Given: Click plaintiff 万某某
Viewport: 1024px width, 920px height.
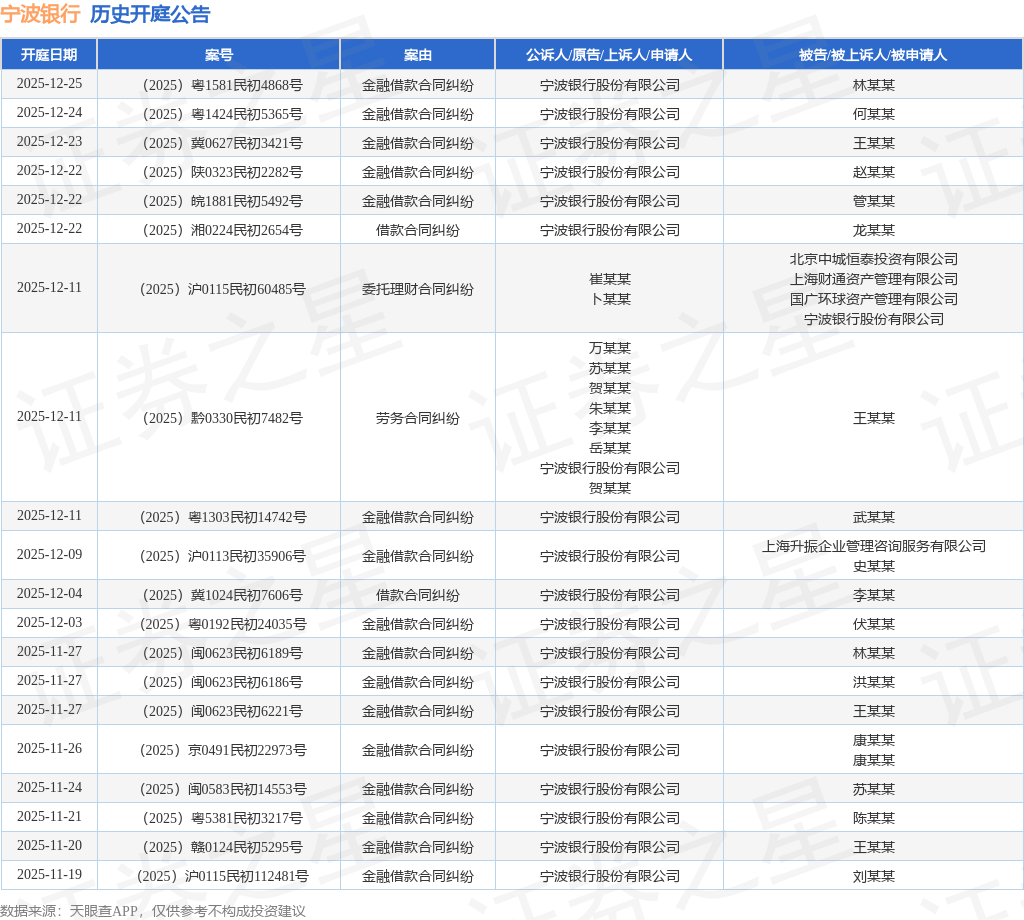Looking at the screenshot, I should [x=610, y=348].
